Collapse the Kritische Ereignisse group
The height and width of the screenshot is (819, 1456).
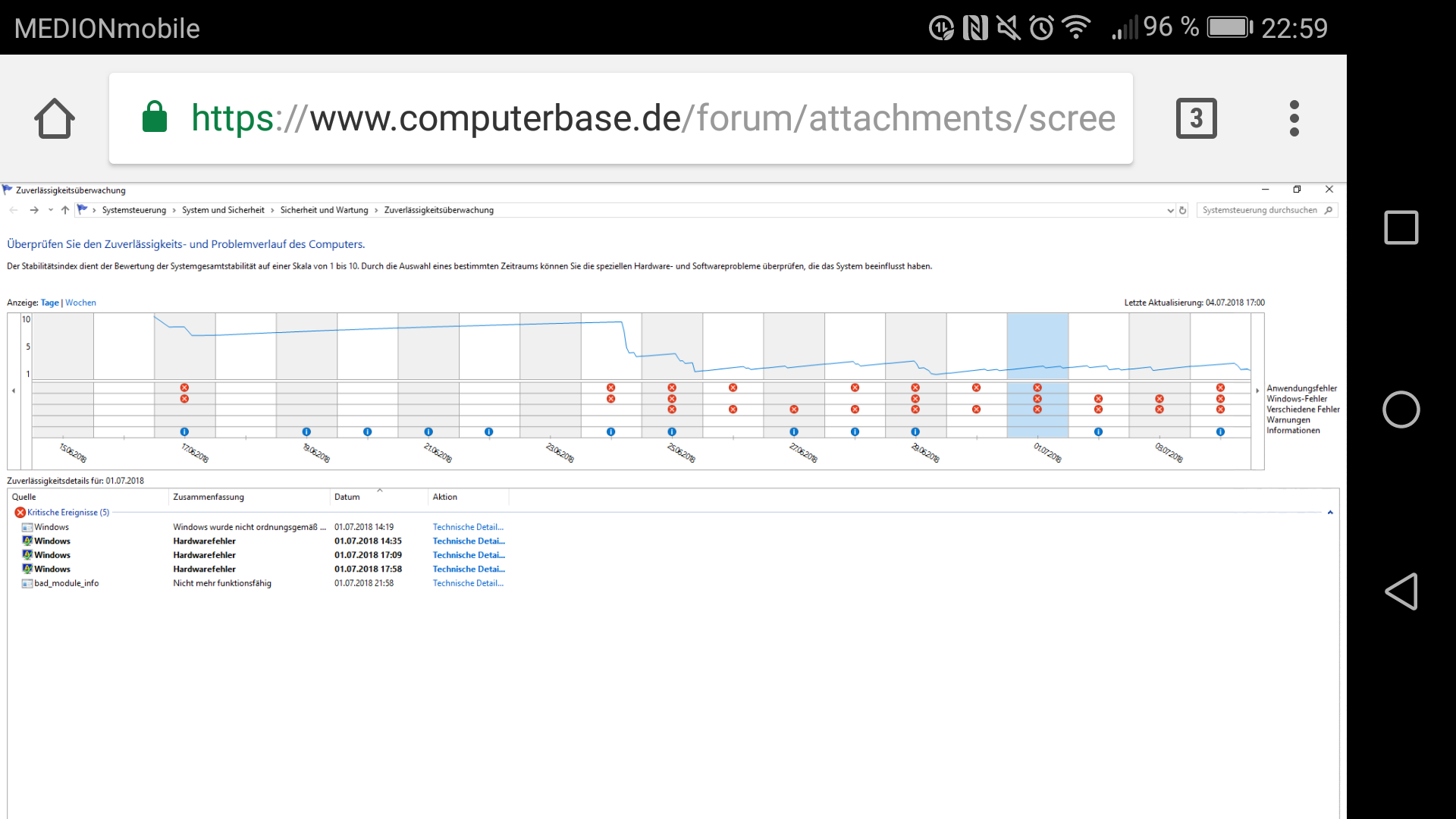1330,513
